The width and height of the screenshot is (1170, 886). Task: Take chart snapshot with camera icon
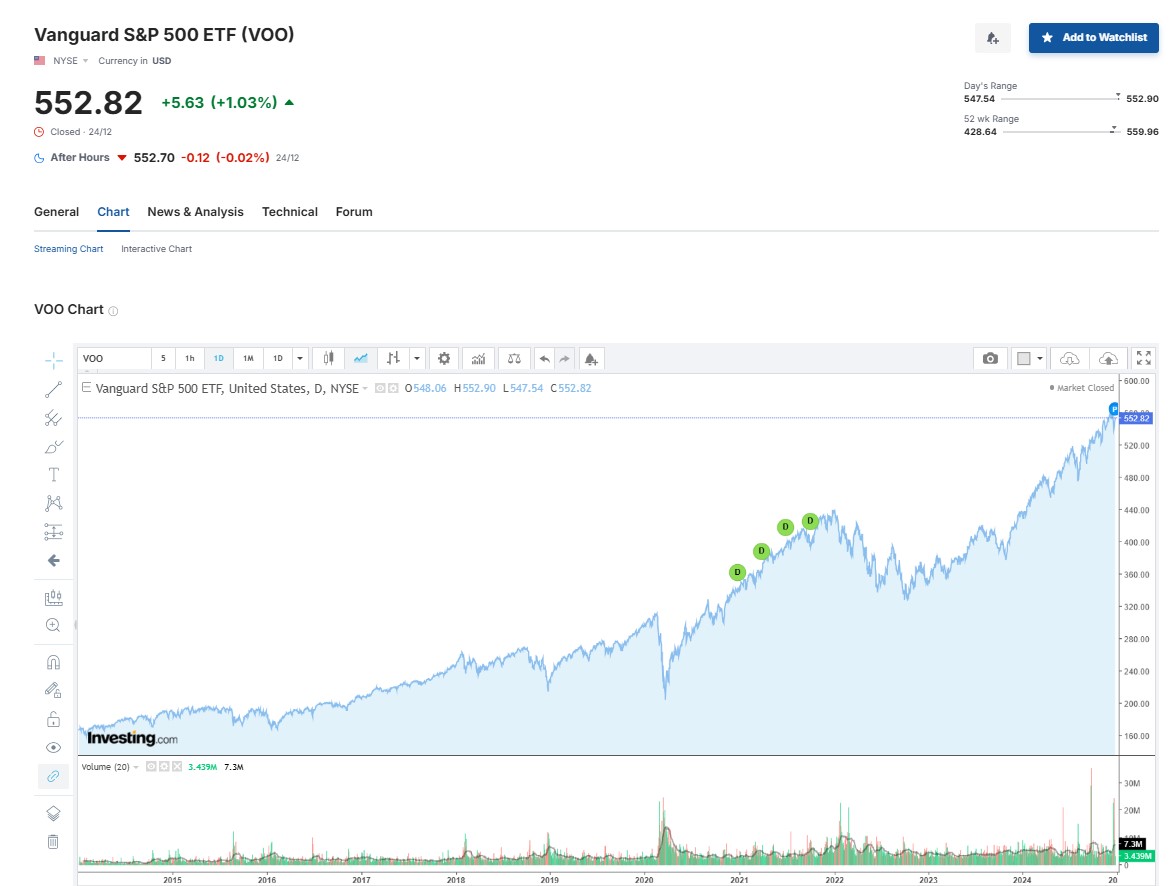990,358
